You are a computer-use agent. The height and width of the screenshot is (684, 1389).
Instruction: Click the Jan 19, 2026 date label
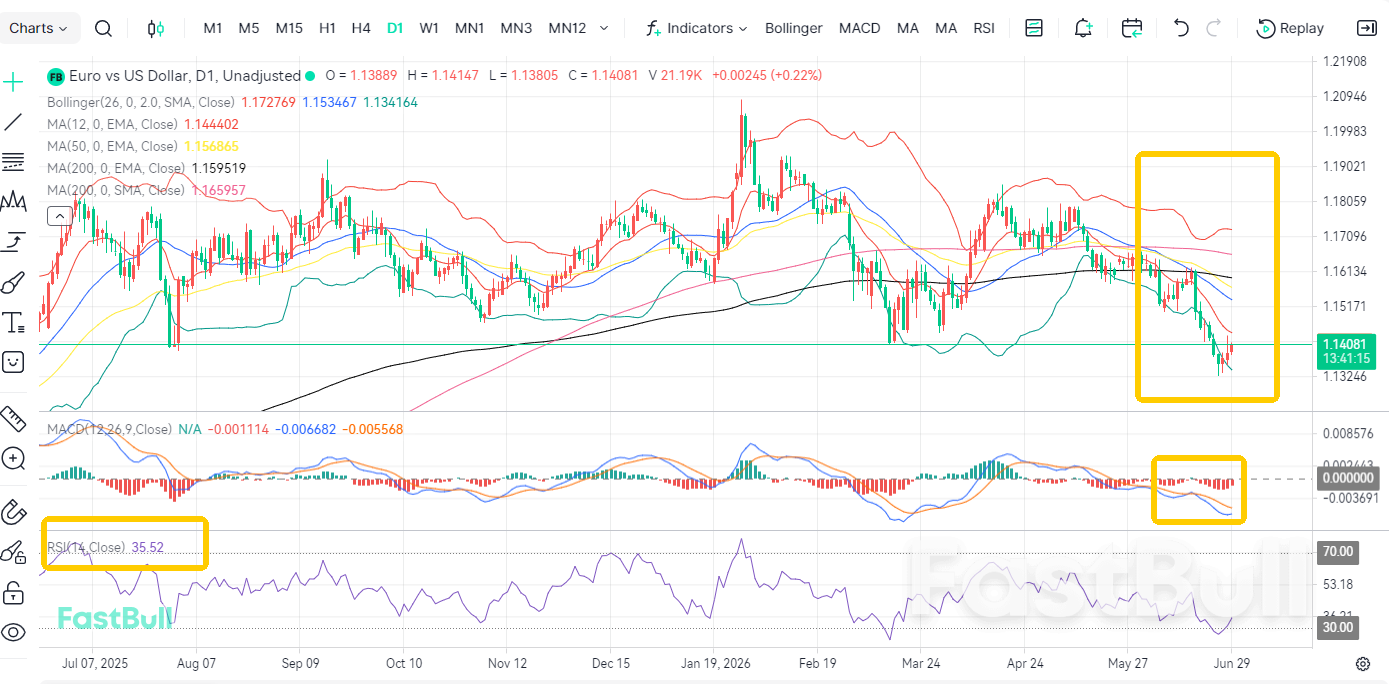tap(715, 663)
